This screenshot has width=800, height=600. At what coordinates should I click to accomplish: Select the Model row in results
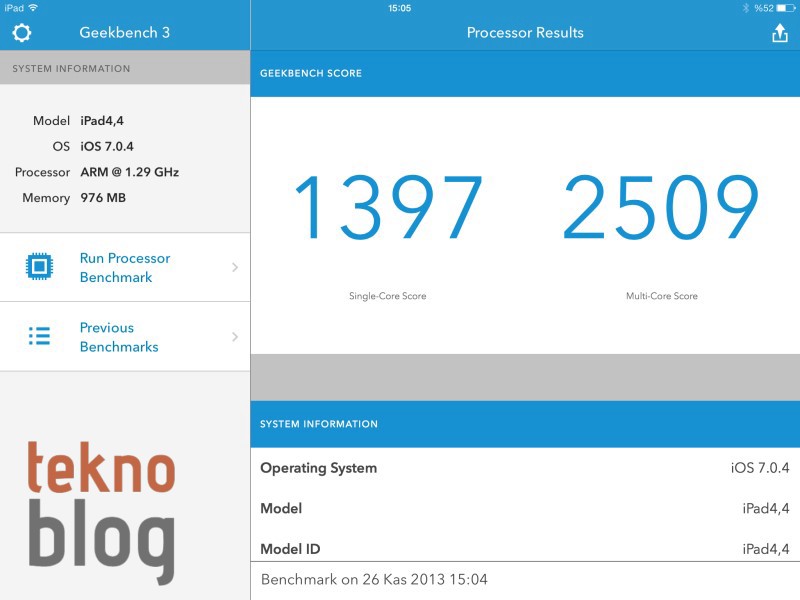[525, 509]
